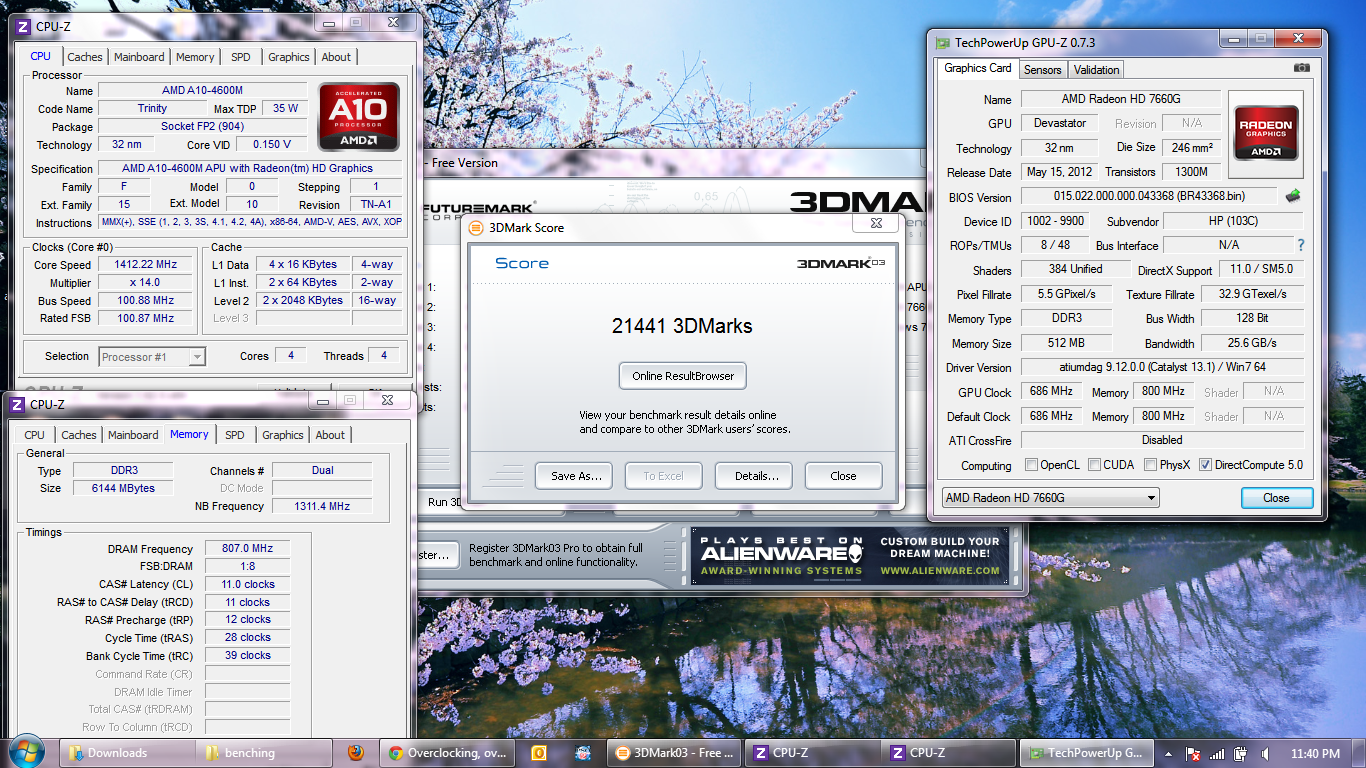1366x768 pixels.
Task: Enable the OpenCL checkbox
Action: (x=1031, y=465)
